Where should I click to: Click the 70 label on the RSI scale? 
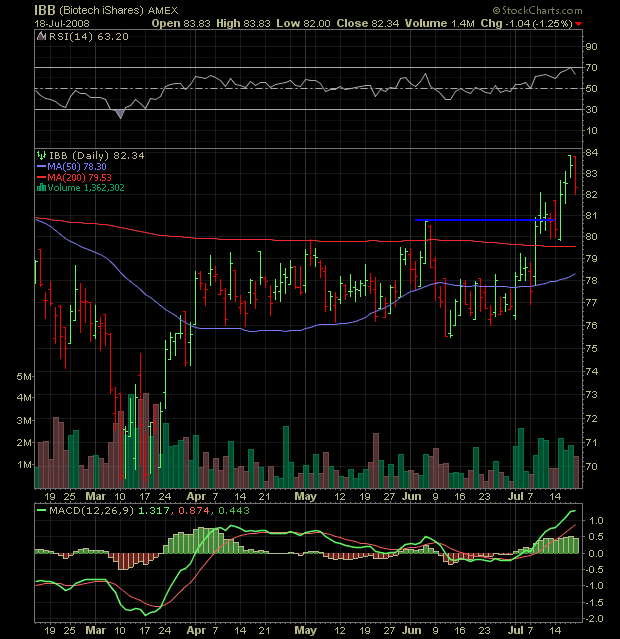(591, 67)
